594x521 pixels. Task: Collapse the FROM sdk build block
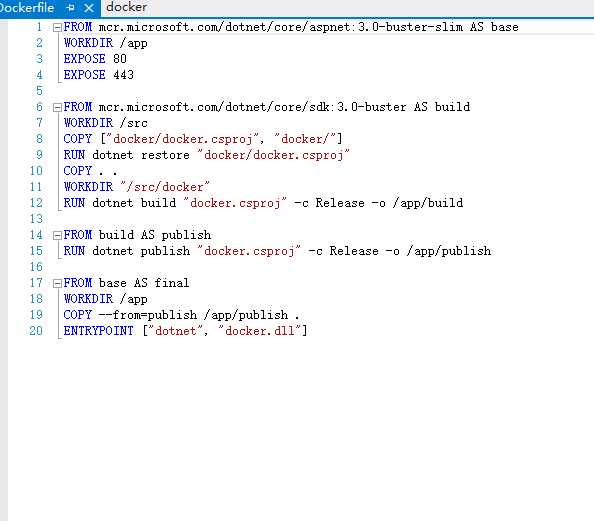point(57,108)
